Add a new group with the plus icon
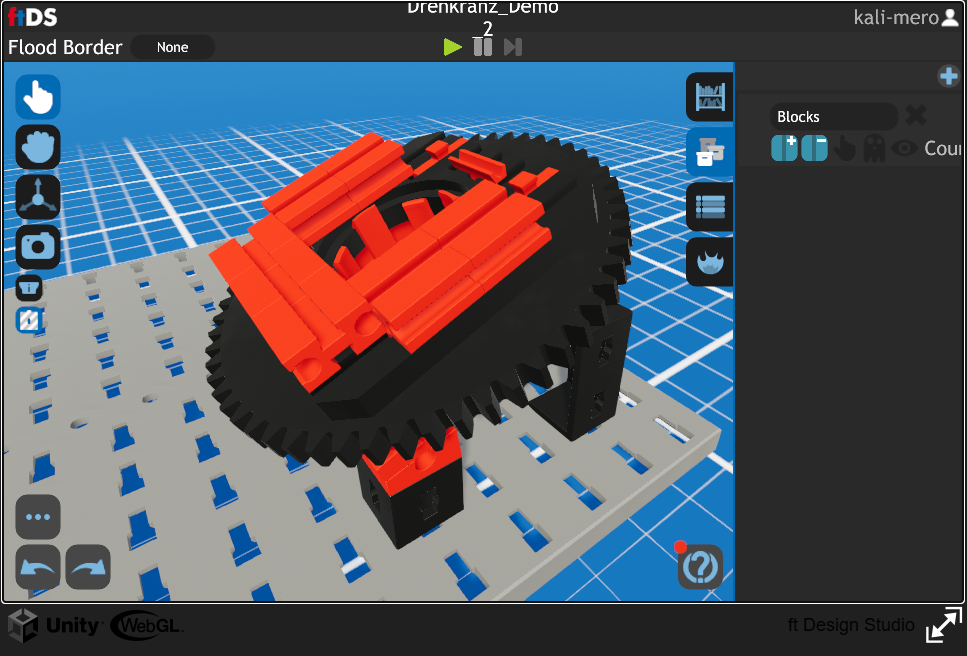This screenshot has height=656, width=967. (x=948, y=76)
